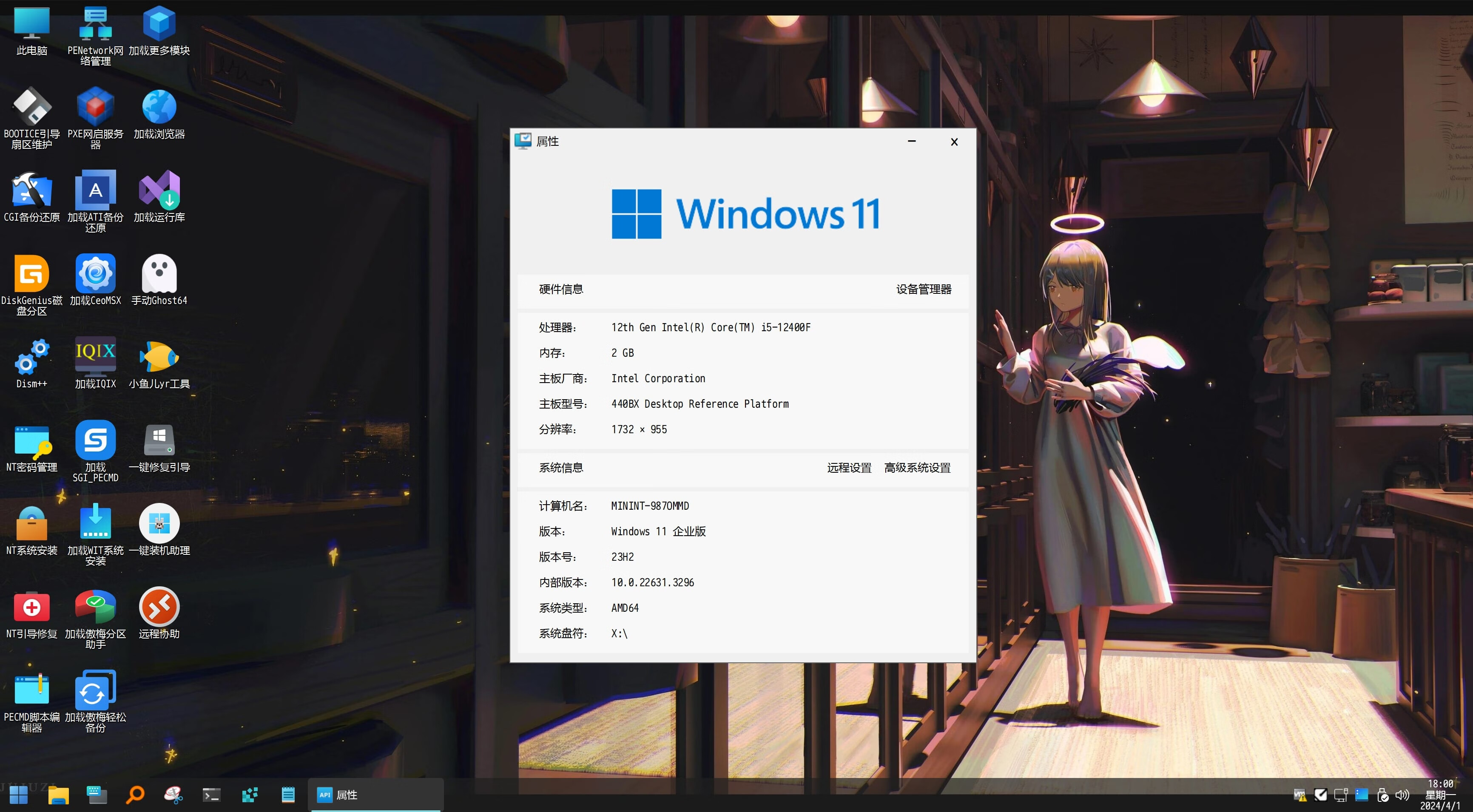
Task: Launch Dism++ from the desktop
Action: coord(31,363)
